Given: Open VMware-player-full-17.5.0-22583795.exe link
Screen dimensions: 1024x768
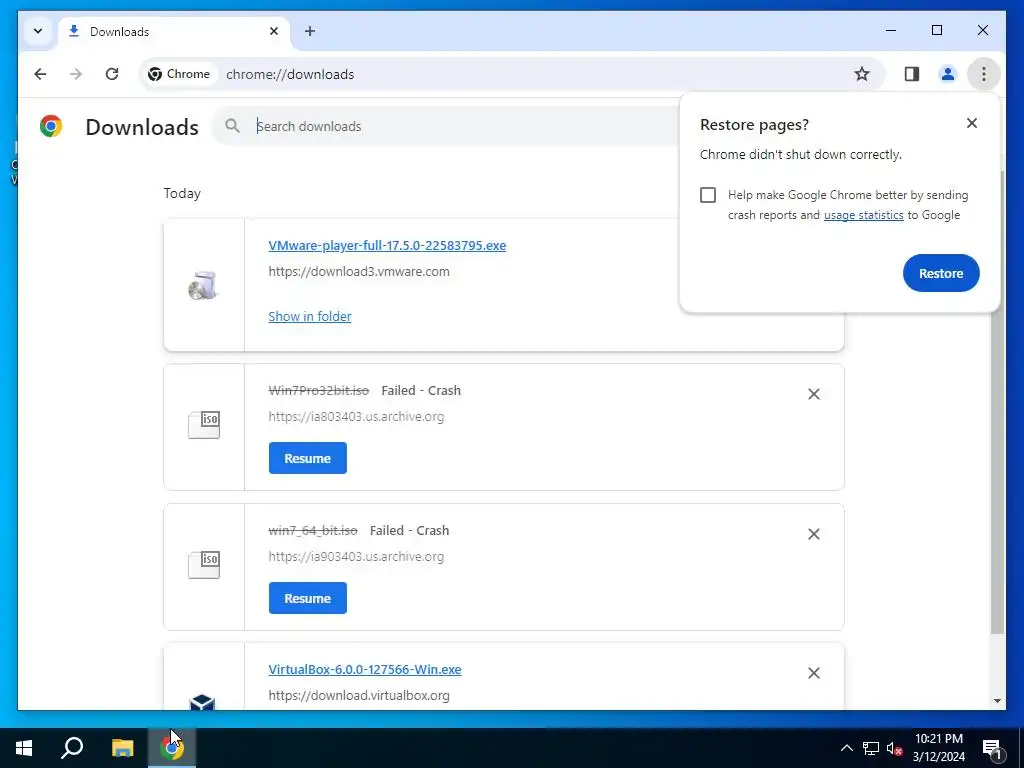Looking at the screenshot, I should (387, 246).
